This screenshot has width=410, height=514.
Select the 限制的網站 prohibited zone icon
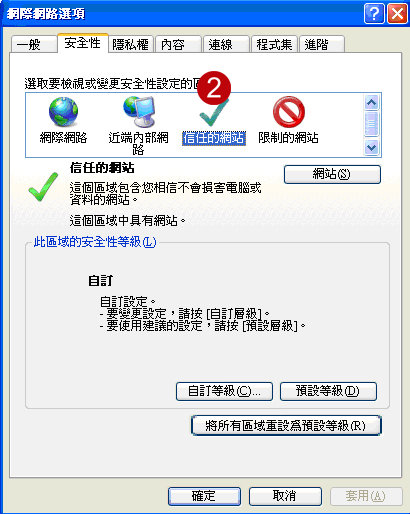coord(289,112)
